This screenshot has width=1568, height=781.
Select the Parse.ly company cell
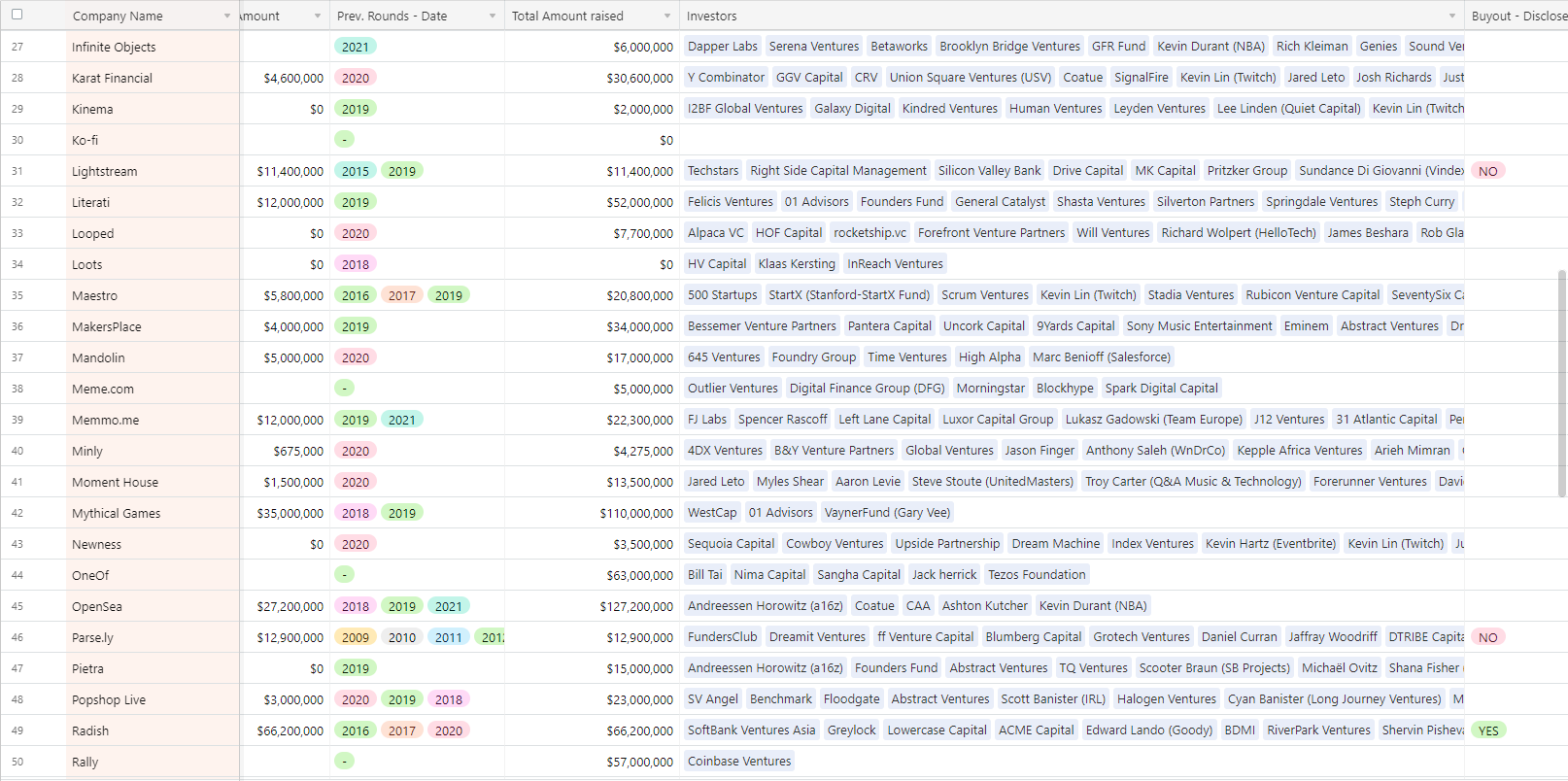point(153,637)
